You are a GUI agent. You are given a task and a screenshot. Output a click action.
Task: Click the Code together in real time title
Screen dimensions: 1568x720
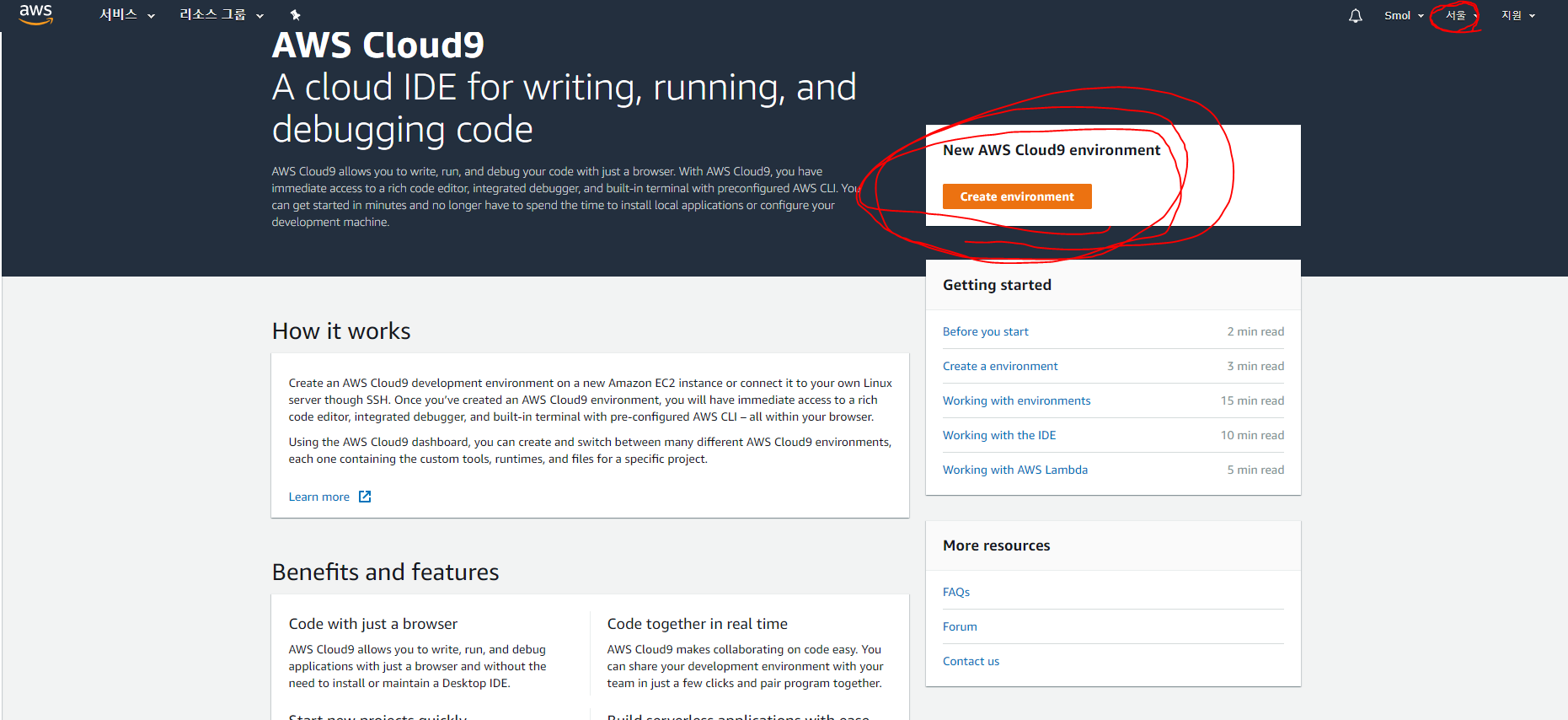coord(697,624)
